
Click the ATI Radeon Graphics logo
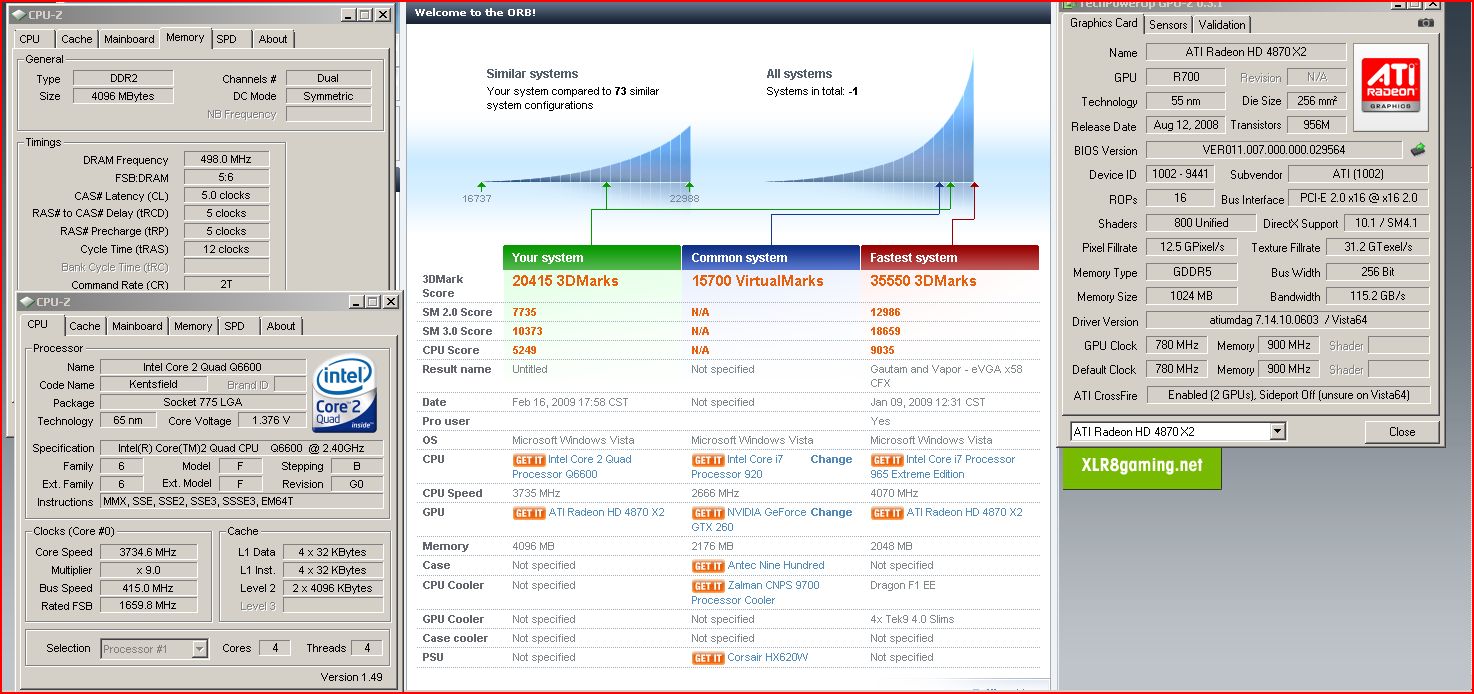[x=1390, y=85]
